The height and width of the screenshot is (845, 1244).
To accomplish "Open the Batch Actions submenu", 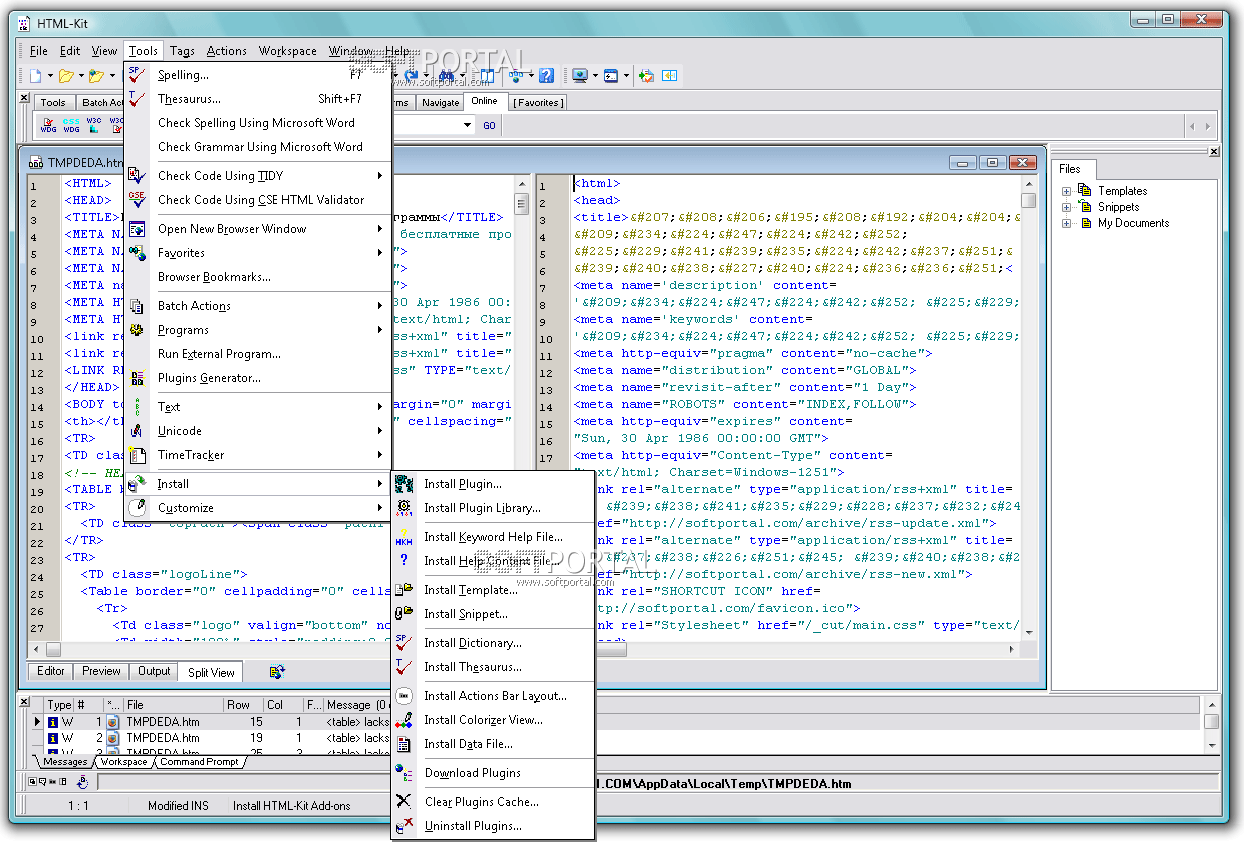I will [x=257, y=306].
